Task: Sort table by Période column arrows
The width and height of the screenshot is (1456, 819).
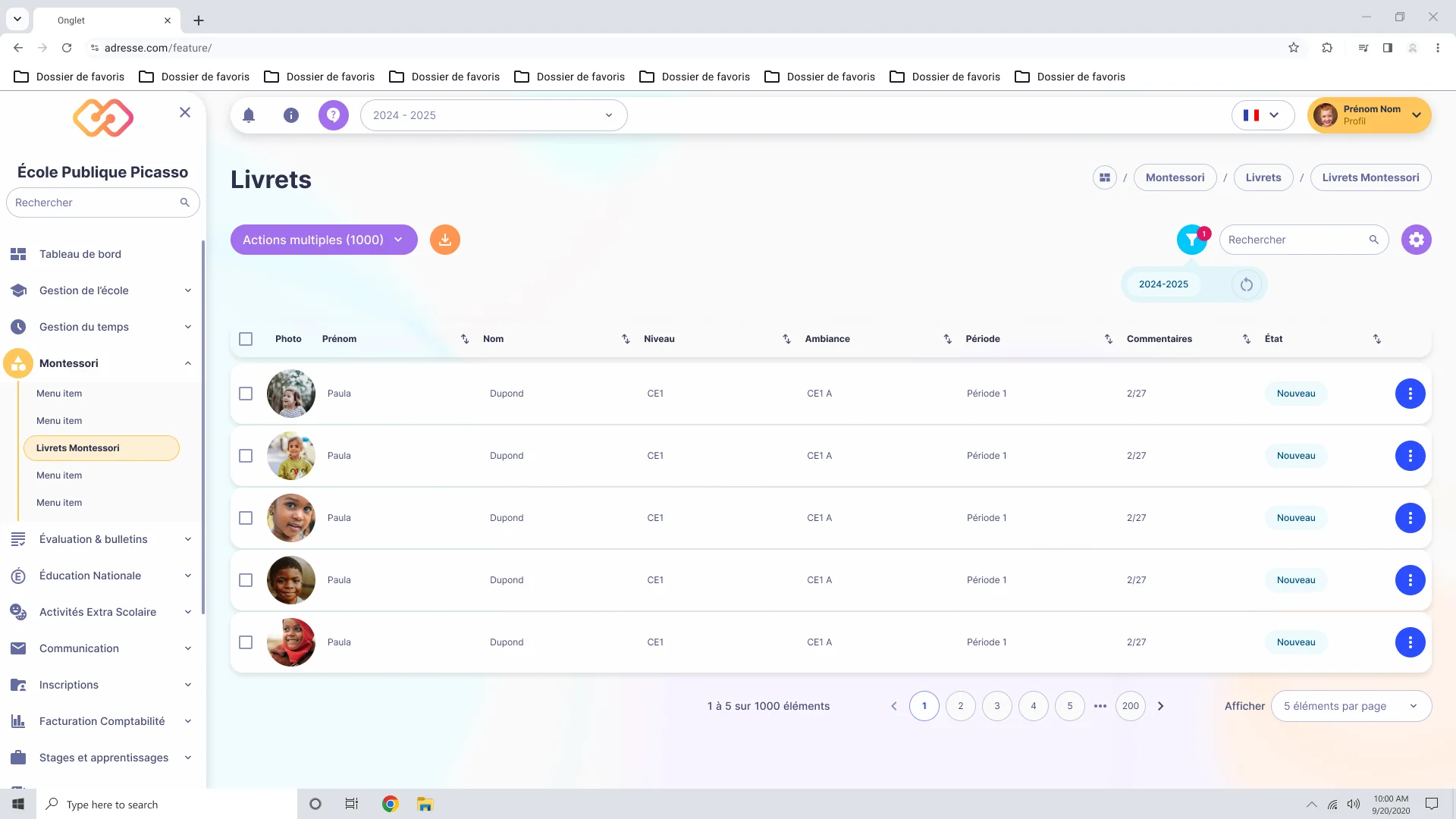Action: [1109, 339]
